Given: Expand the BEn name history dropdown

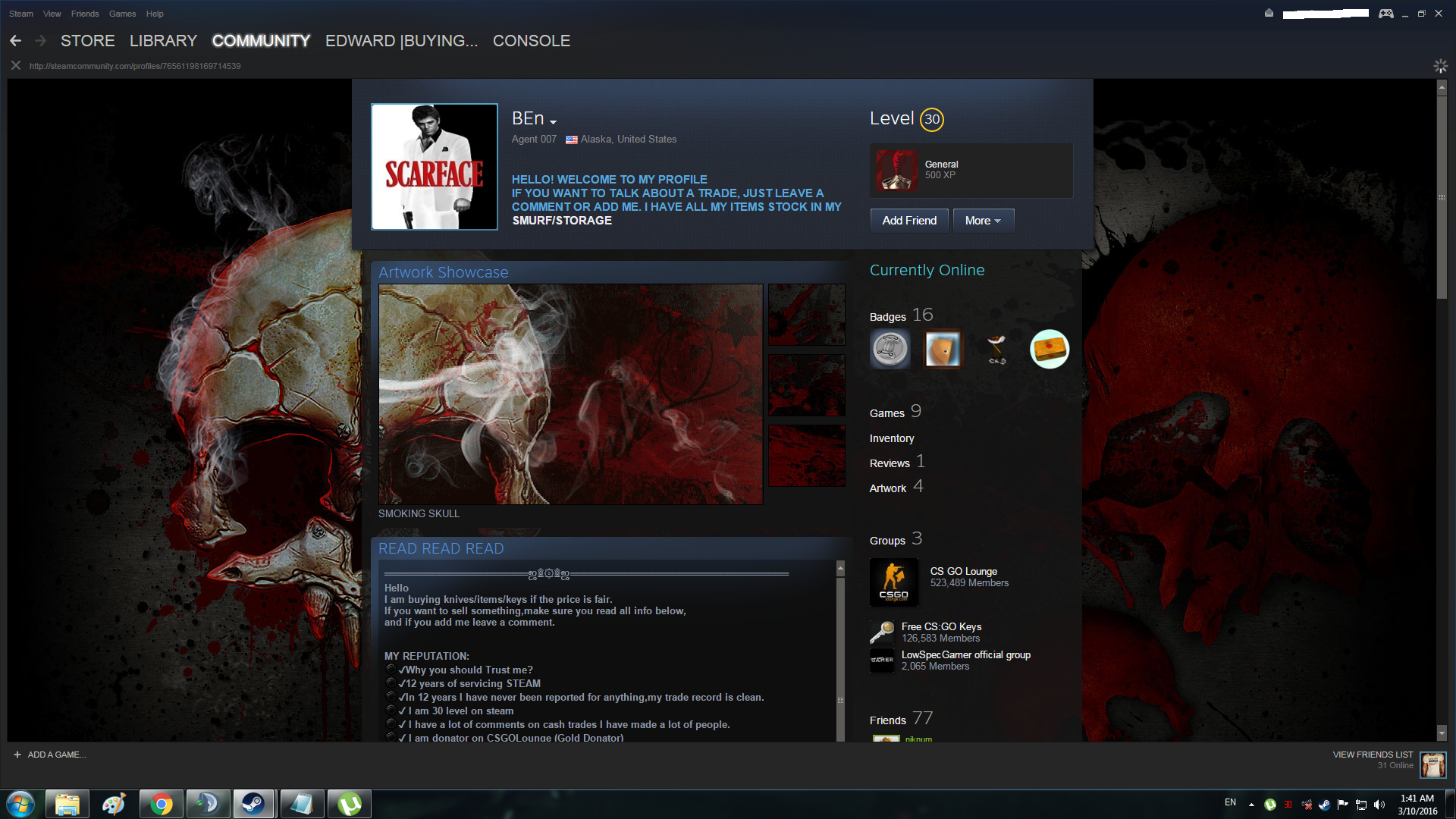Looking at the screenshot, I should (x=553, y=122).
